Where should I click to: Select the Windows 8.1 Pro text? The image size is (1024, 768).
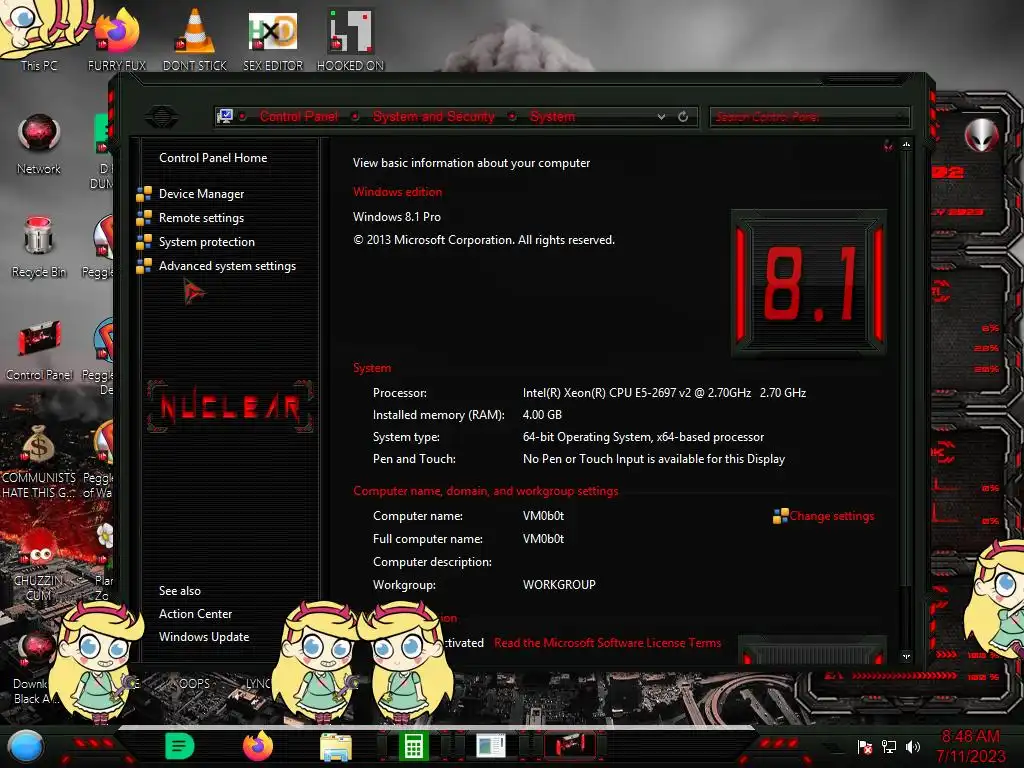[396, 217]
